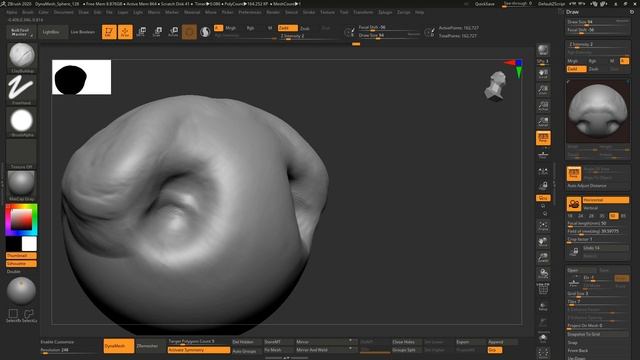Image resolution: width=640 pixels, height=360 pixels.
Task: Activate the Rotate transform icon
Action: (x=173, y=32)
